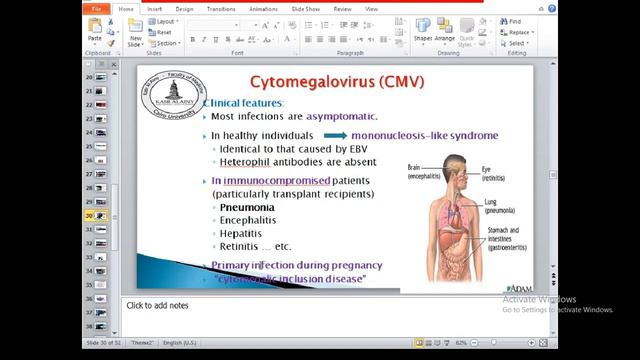Open the Change Case dropdown
This screenshot has height=360, width=640.
pos(268,40)
